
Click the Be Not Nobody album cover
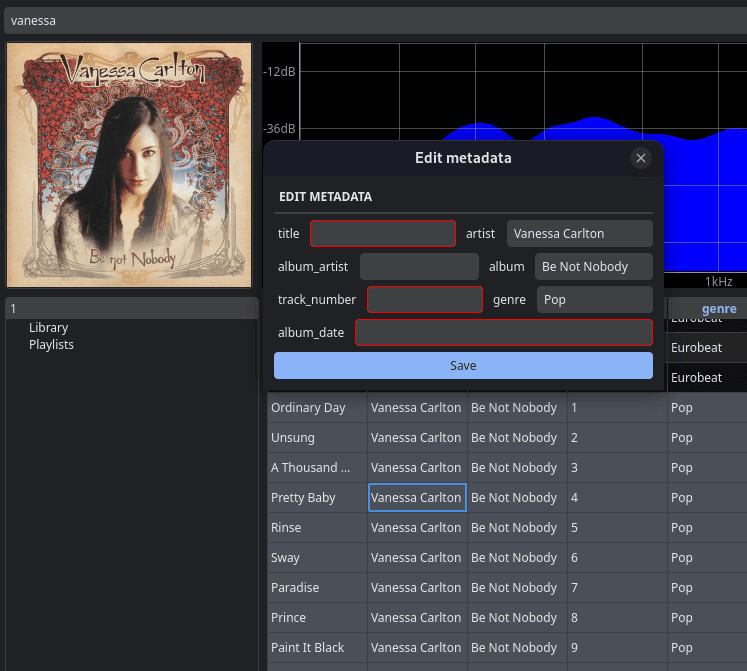(x=129, y=165)
